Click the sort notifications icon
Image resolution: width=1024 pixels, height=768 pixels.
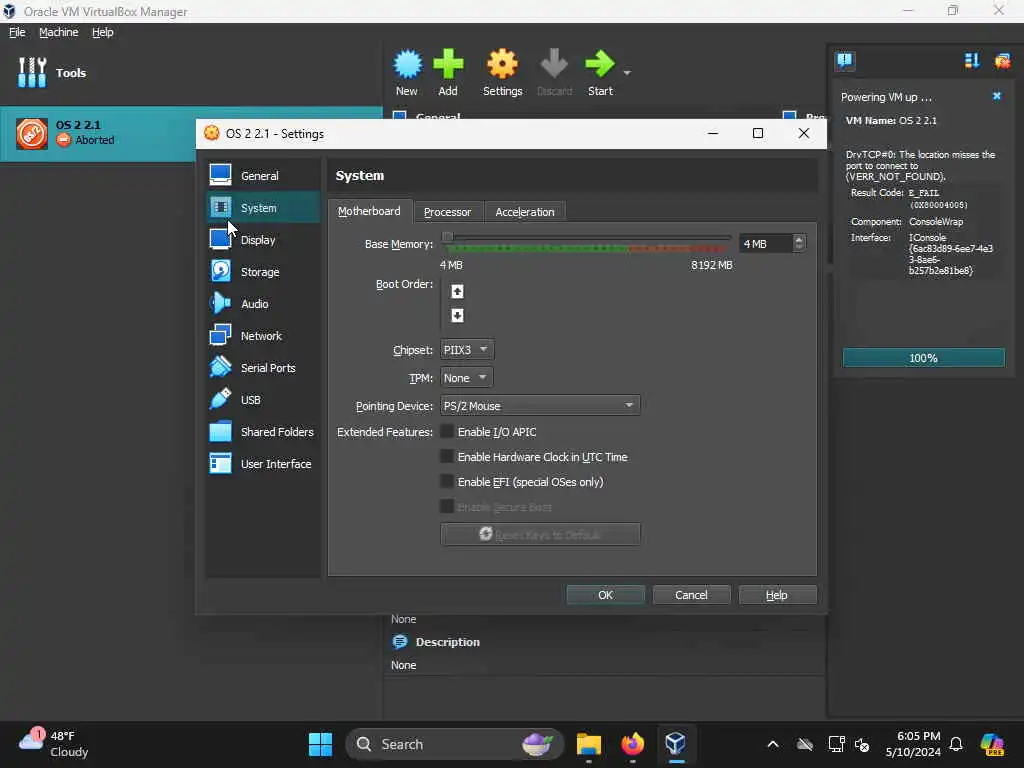[972, 61]
